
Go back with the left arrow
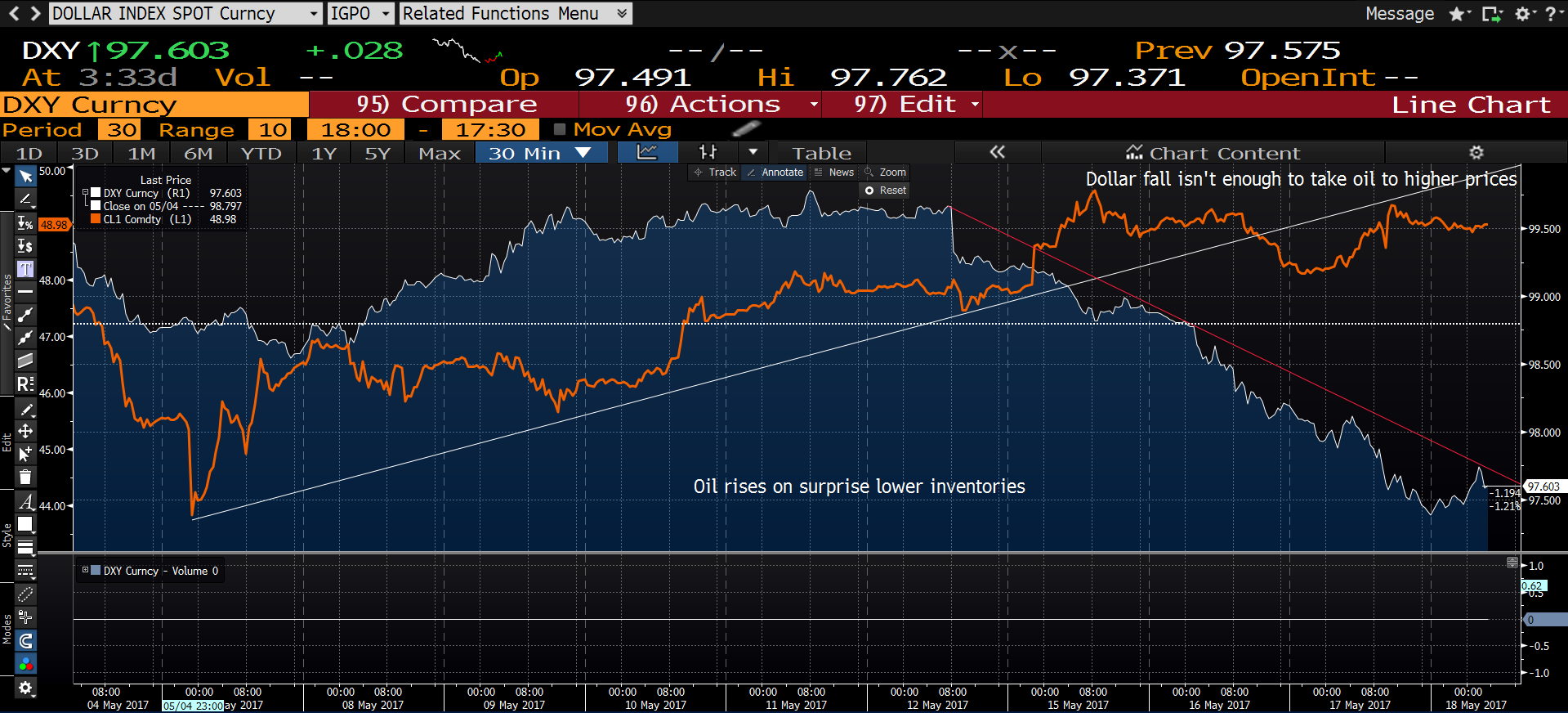click(14, 13)
